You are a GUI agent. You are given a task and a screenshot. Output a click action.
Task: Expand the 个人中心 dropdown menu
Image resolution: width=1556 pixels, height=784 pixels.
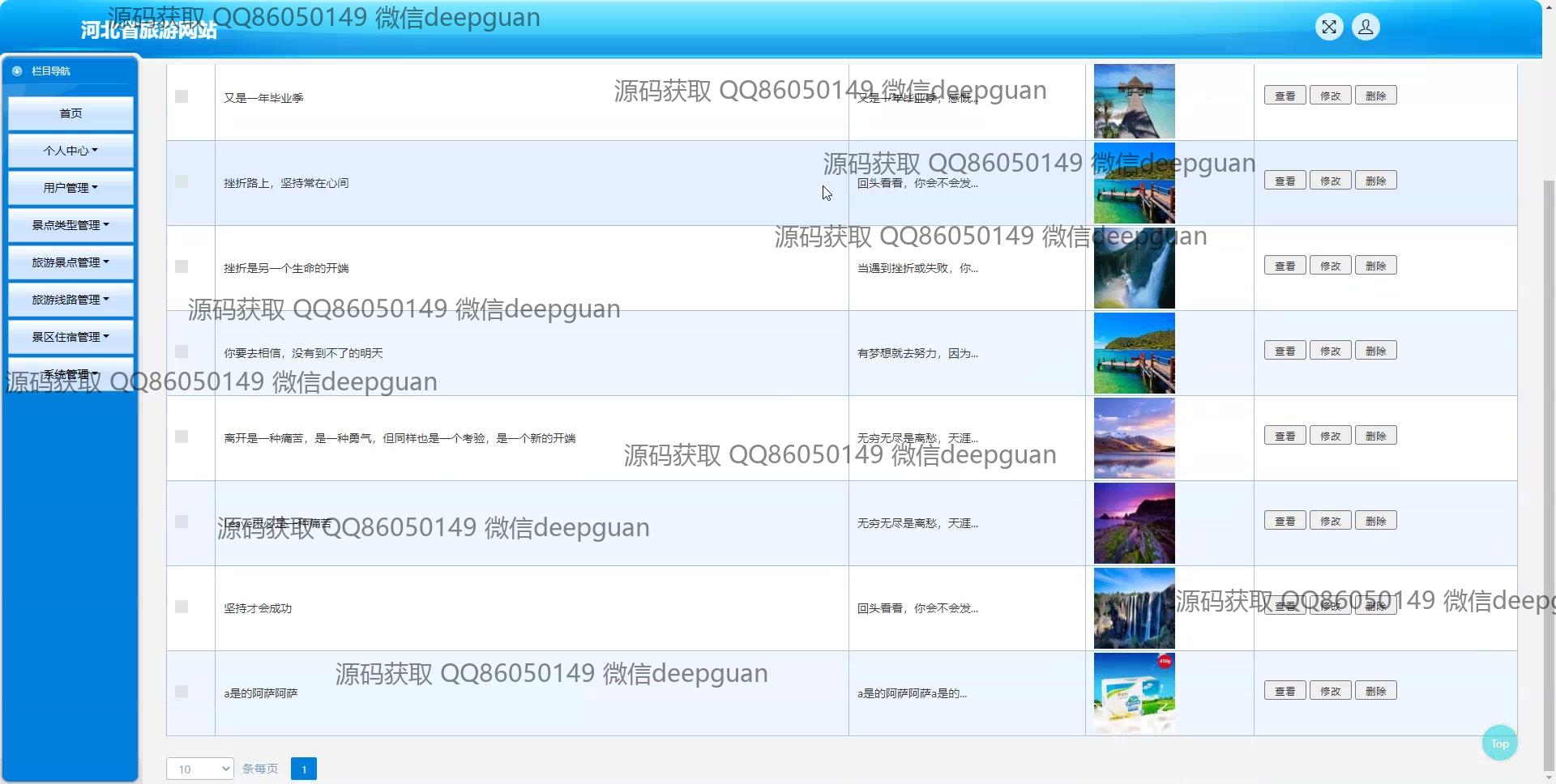point(71,151)
